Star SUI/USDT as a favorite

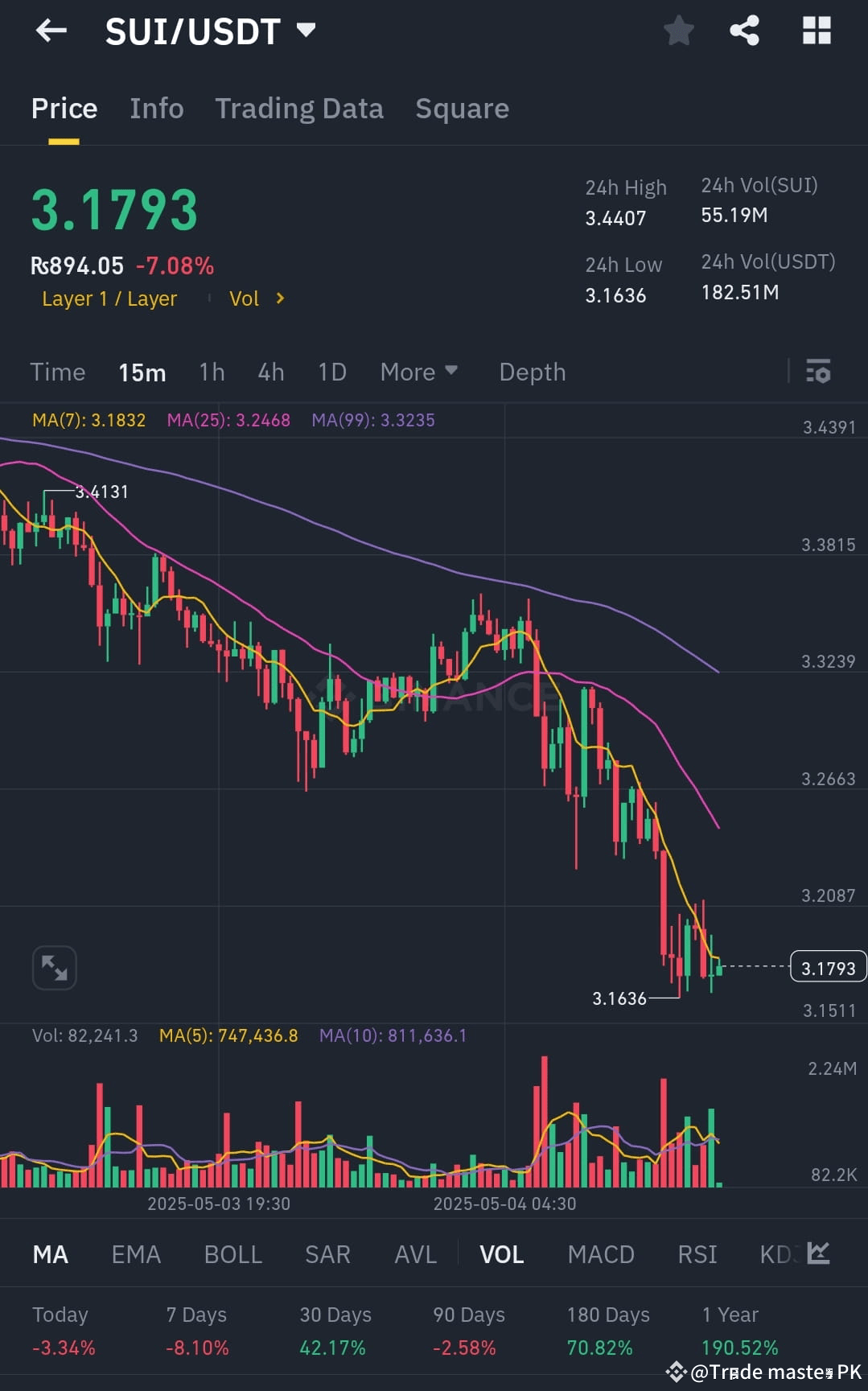[x=678, y=31]
